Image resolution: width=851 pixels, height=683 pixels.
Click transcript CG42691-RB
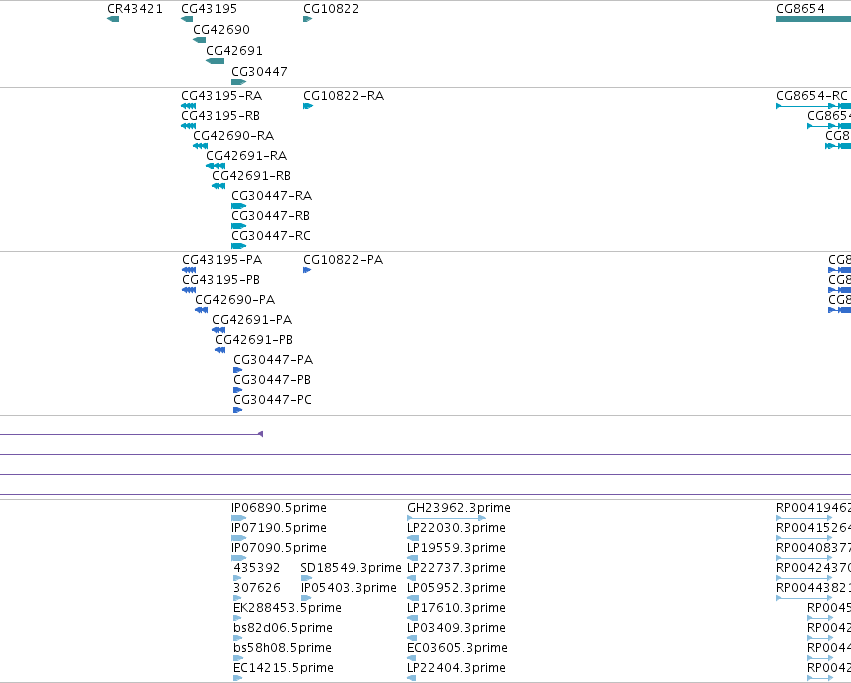click(x=219, y=186)
